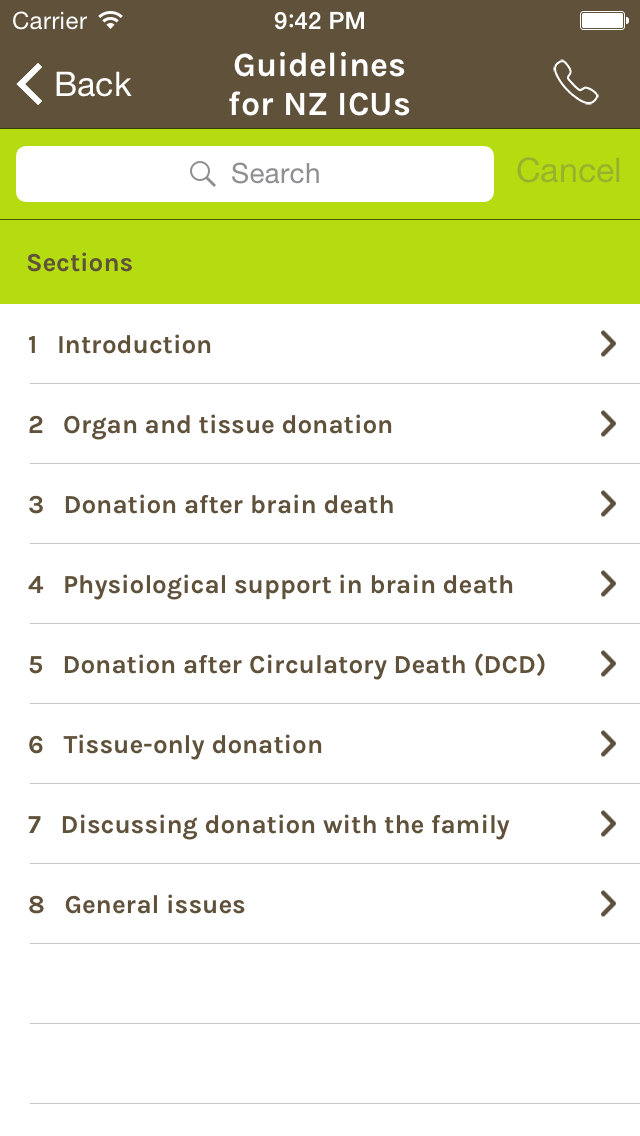Select Donation after Circulatory Death (DCD)

(x=304, y=665)
